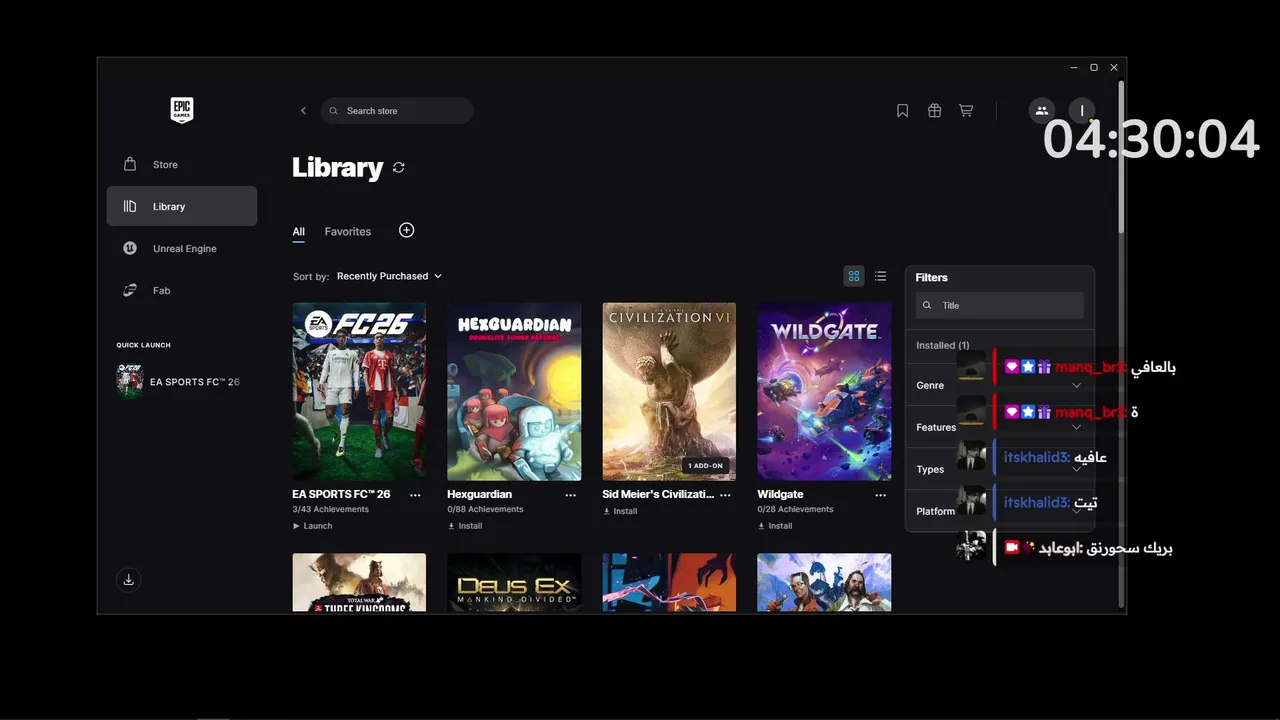This screenshot has width=1280, height=720.
Task: Click the library vertical scrollbar
Action: tap(1121, 158)
